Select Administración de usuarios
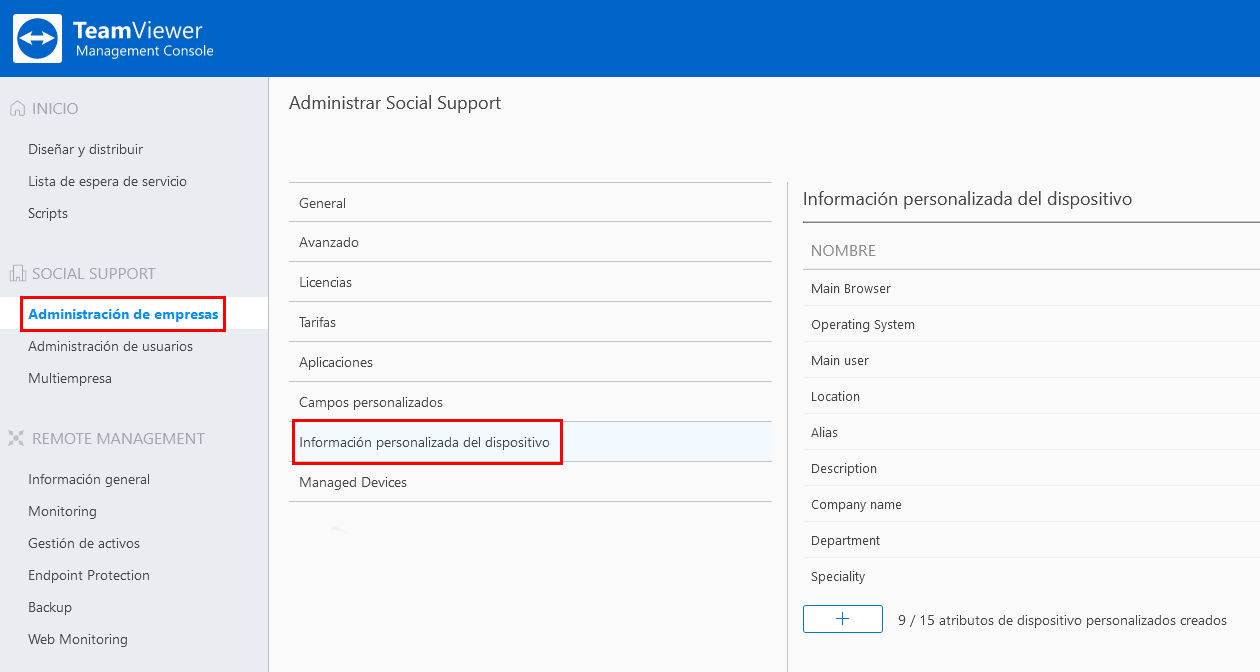This screenshot has width=1260, height=672. 110,346
